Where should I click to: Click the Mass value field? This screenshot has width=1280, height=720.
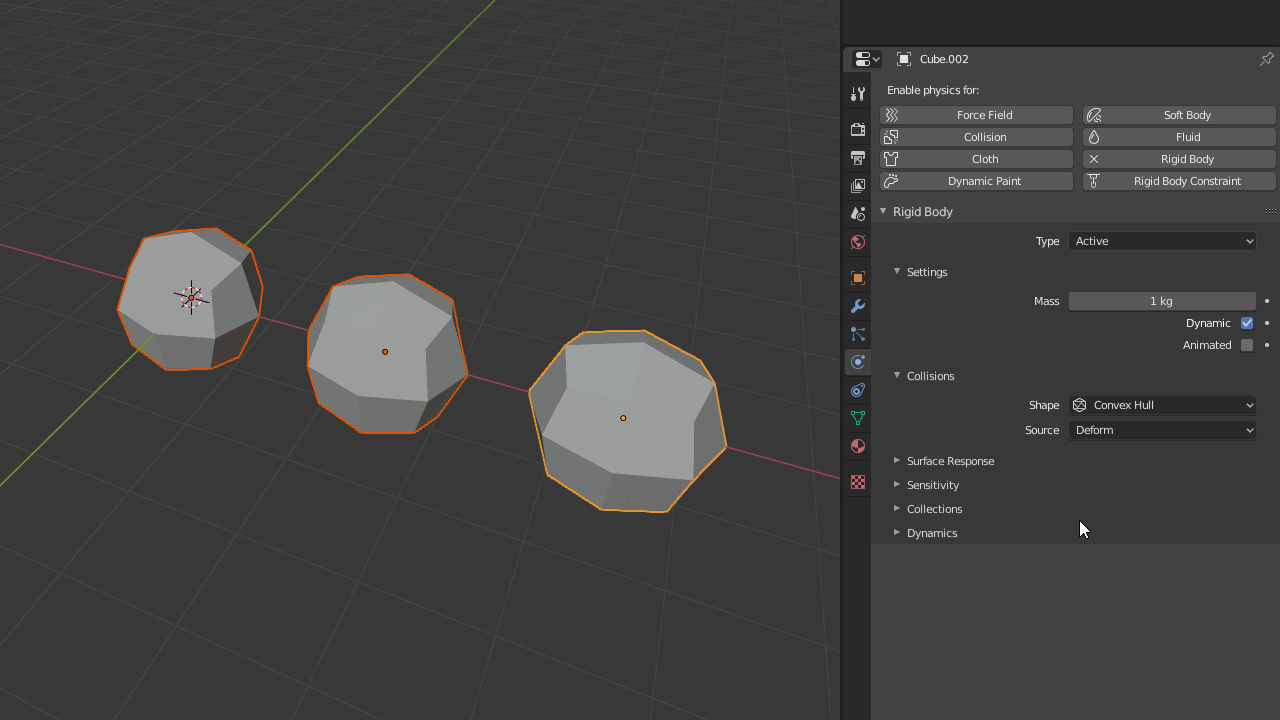pos(1162,301)
